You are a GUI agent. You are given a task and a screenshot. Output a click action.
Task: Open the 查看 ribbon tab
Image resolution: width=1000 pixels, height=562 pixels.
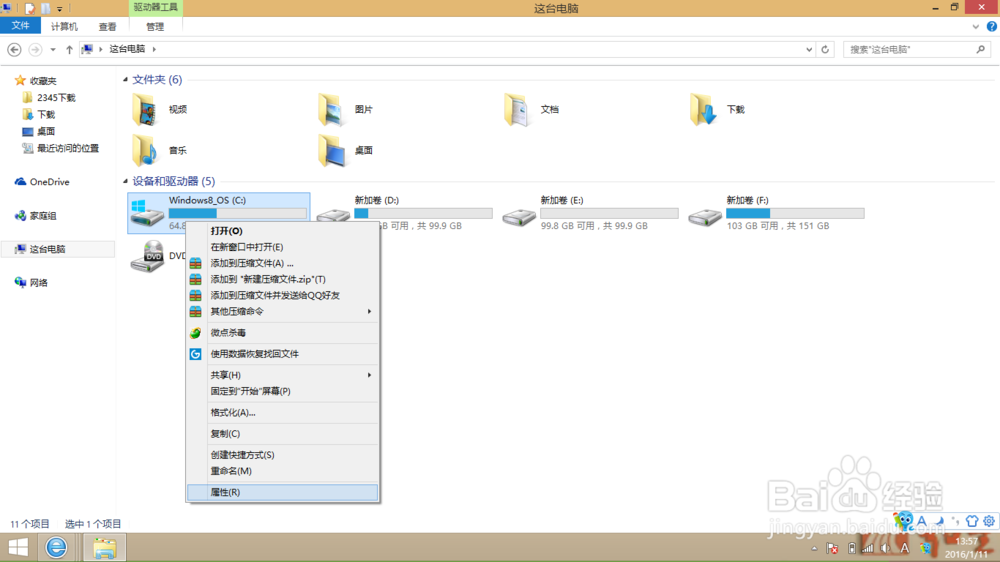[x=107, y=26]
